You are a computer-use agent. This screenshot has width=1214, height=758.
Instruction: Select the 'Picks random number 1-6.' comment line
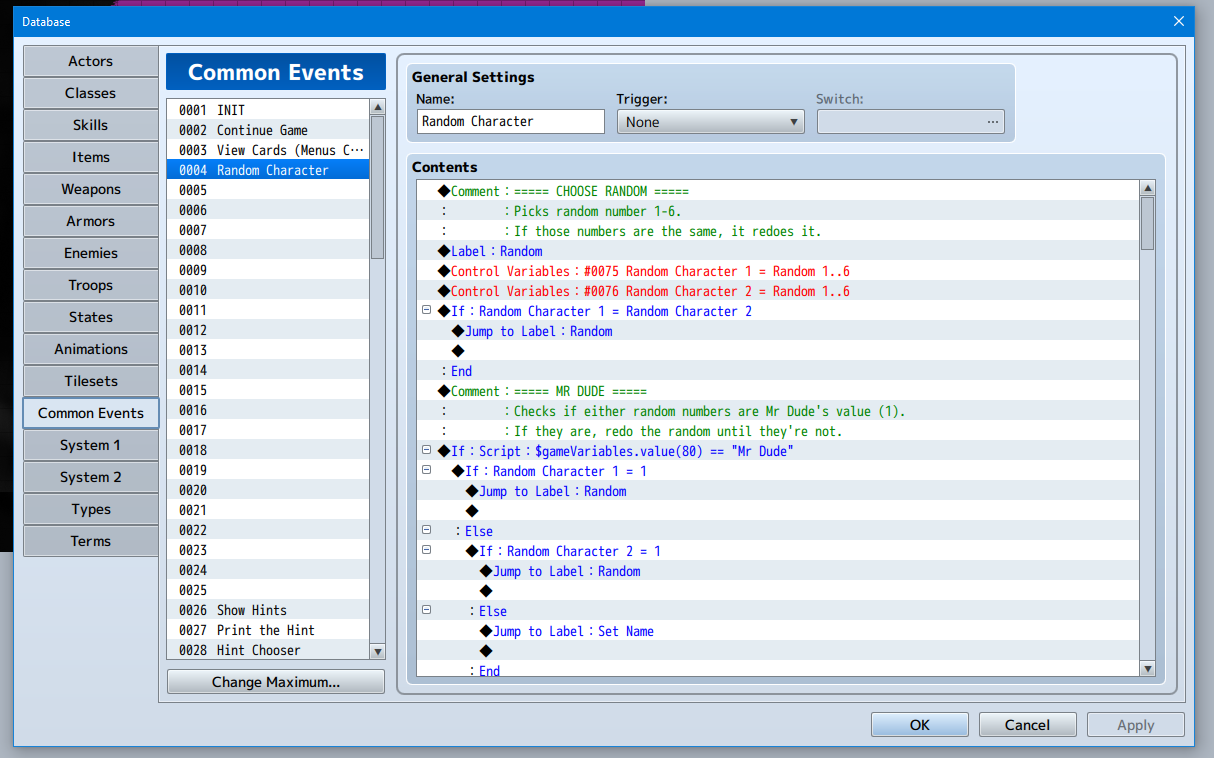(778, 211)
